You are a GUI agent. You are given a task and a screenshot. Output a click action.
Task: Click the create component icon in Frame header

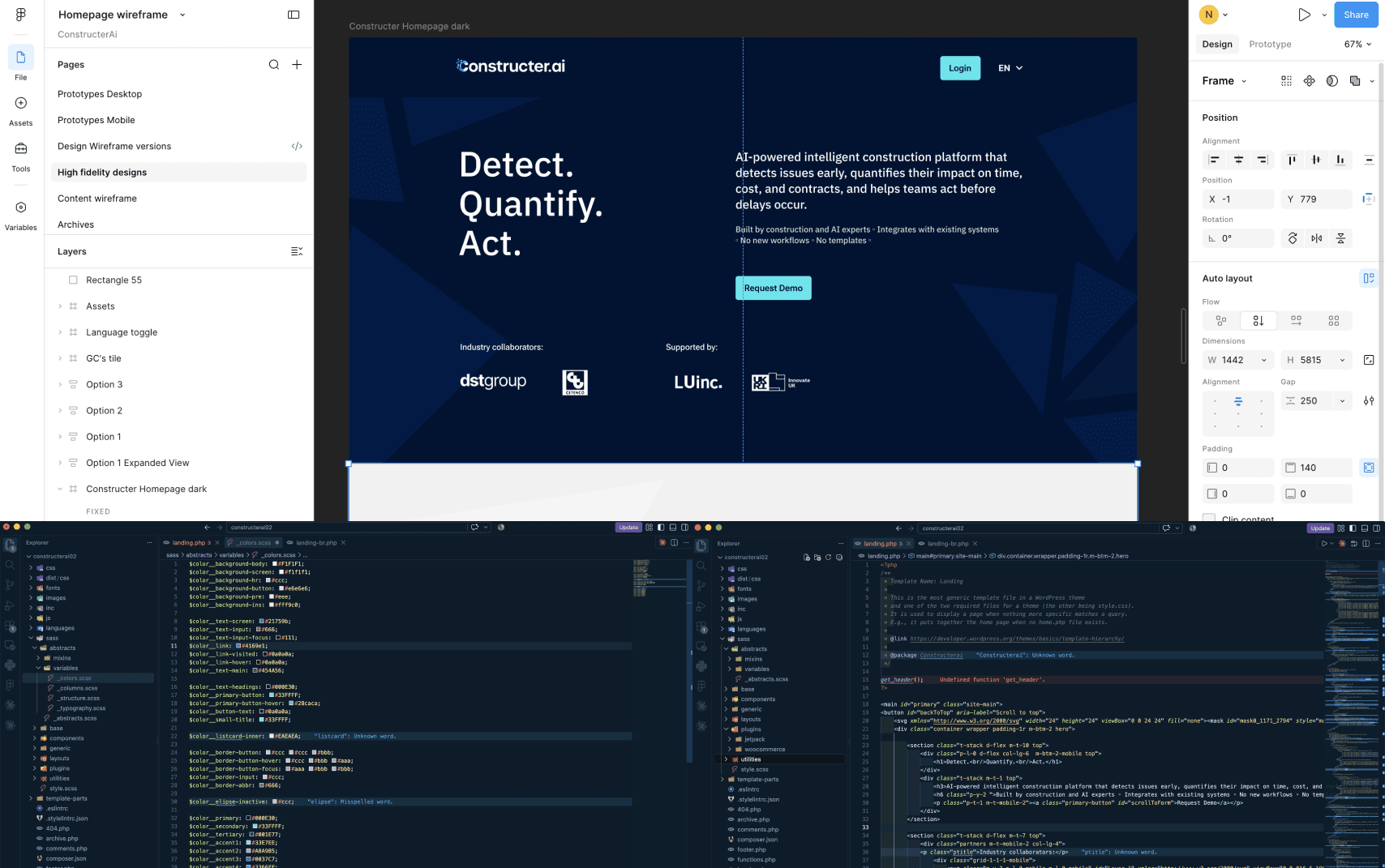click(1310, 81)
